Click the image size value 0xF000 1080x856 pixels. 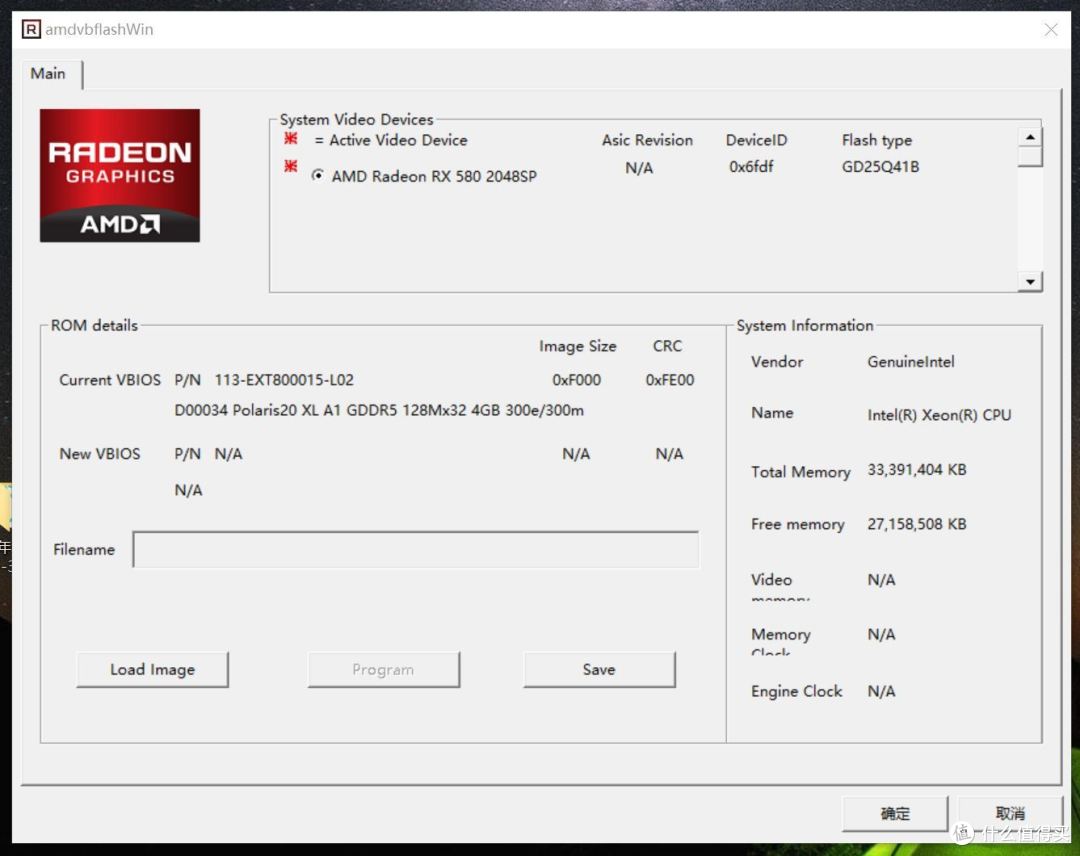tap(577, 380)
